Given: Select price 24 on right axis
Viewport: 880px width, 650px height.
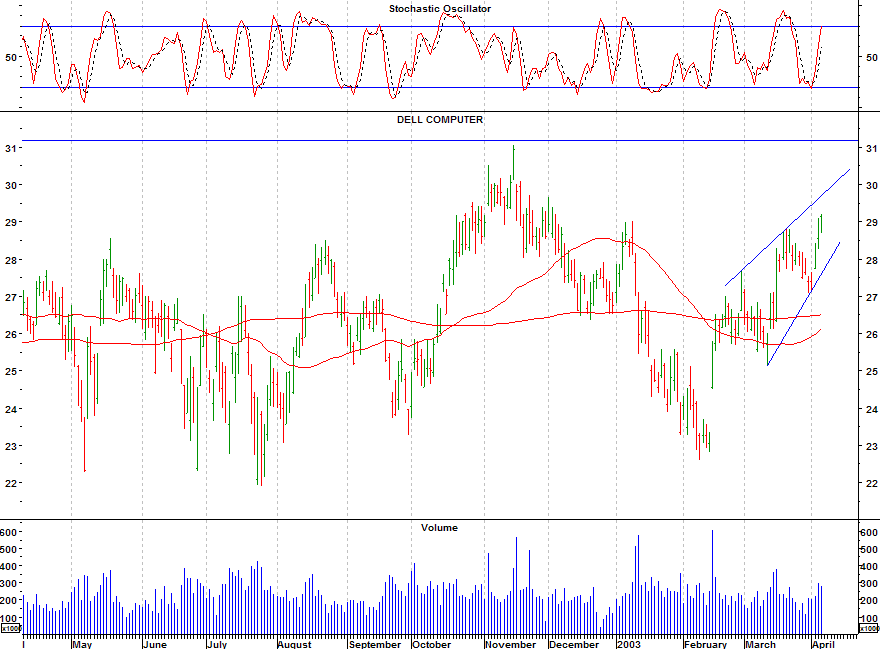Looking at the screenshot, I should click(x=872, y=409).
